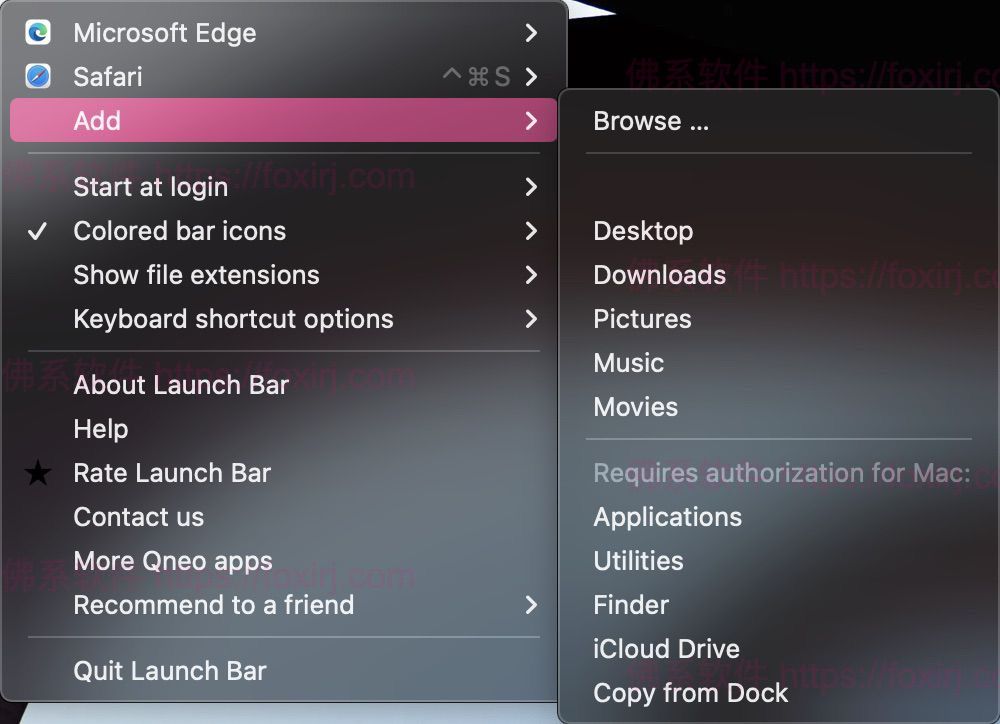Viewport: 1000px width, 724px height.
Task: Toggle the Colored bar icons checkmark
Action: [x=36, y=231]
